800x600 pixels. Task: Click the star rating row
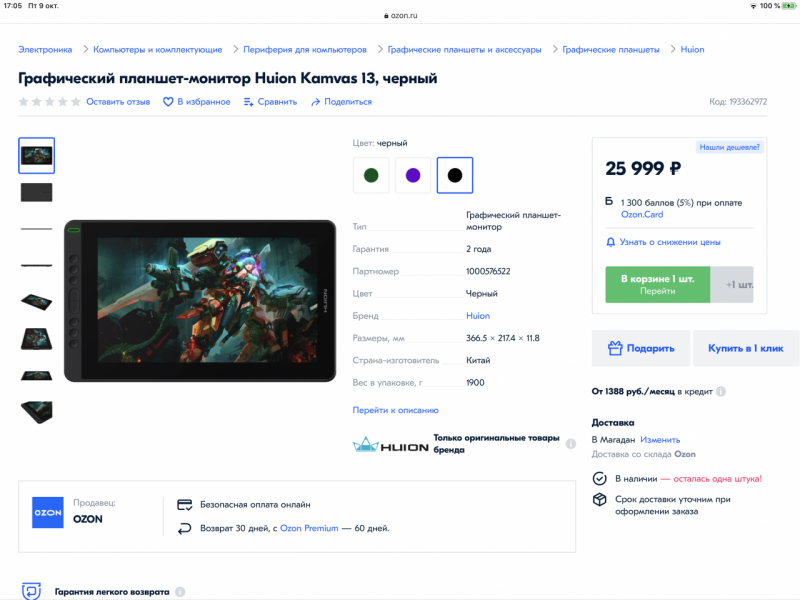[x=49, y=102]
